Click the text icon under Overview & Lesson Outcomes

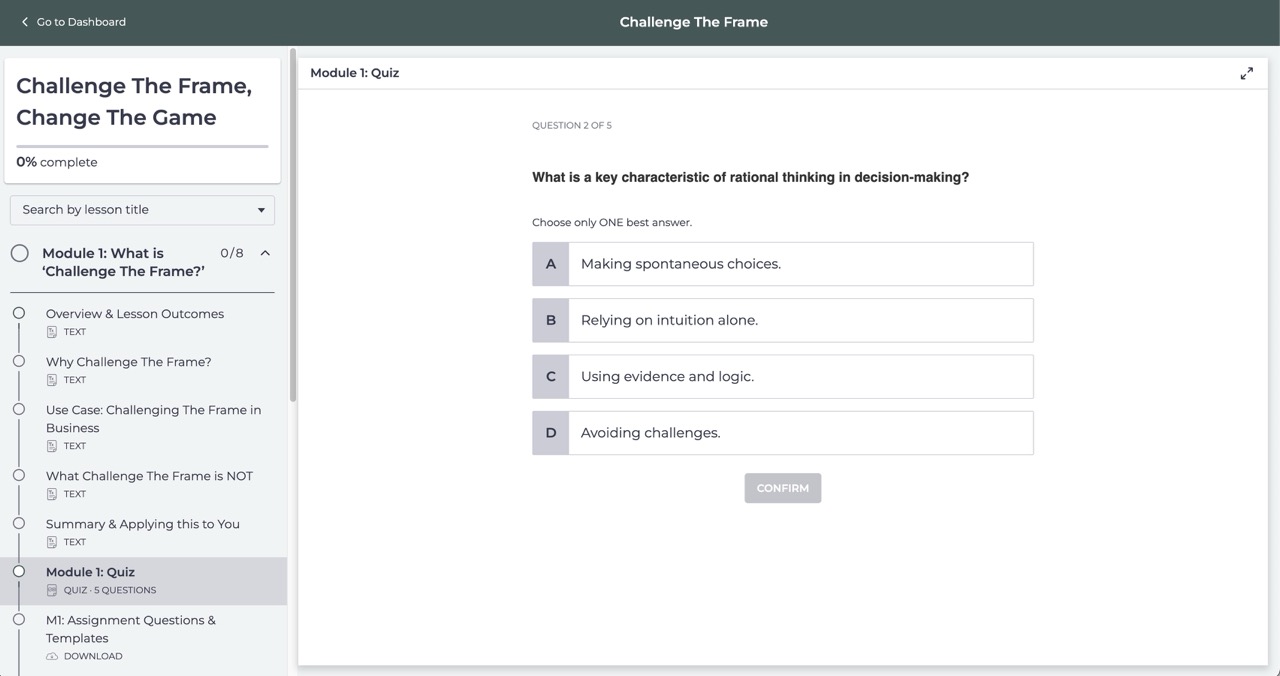click(x=52, y=332)
